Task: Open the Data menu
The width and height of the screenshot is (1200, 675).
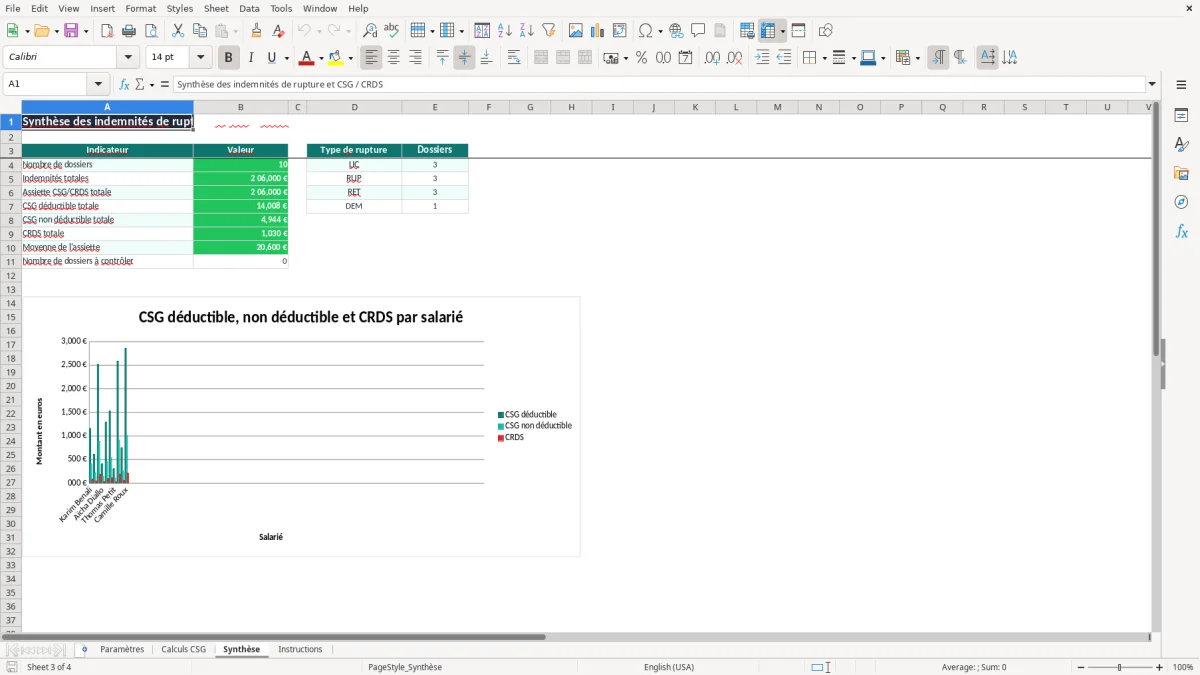Action: click(x=249, y=8)
